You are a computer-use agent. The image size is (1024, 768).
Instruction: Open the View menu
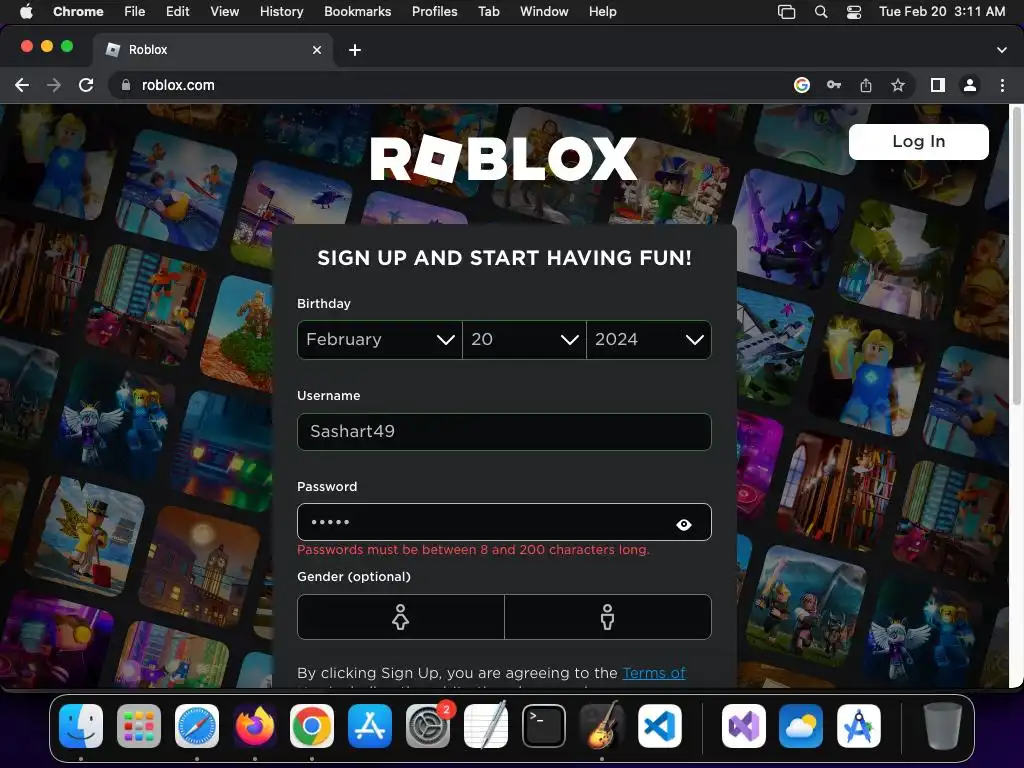pyautogui.click(x=224, y=11)
